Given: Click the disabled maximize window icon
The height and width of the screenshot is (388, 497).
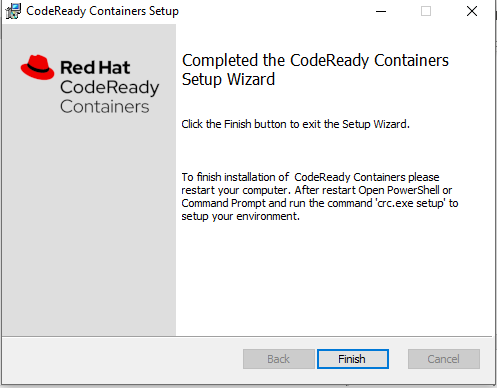Looking at the screenshot, I should pos(426,11).
